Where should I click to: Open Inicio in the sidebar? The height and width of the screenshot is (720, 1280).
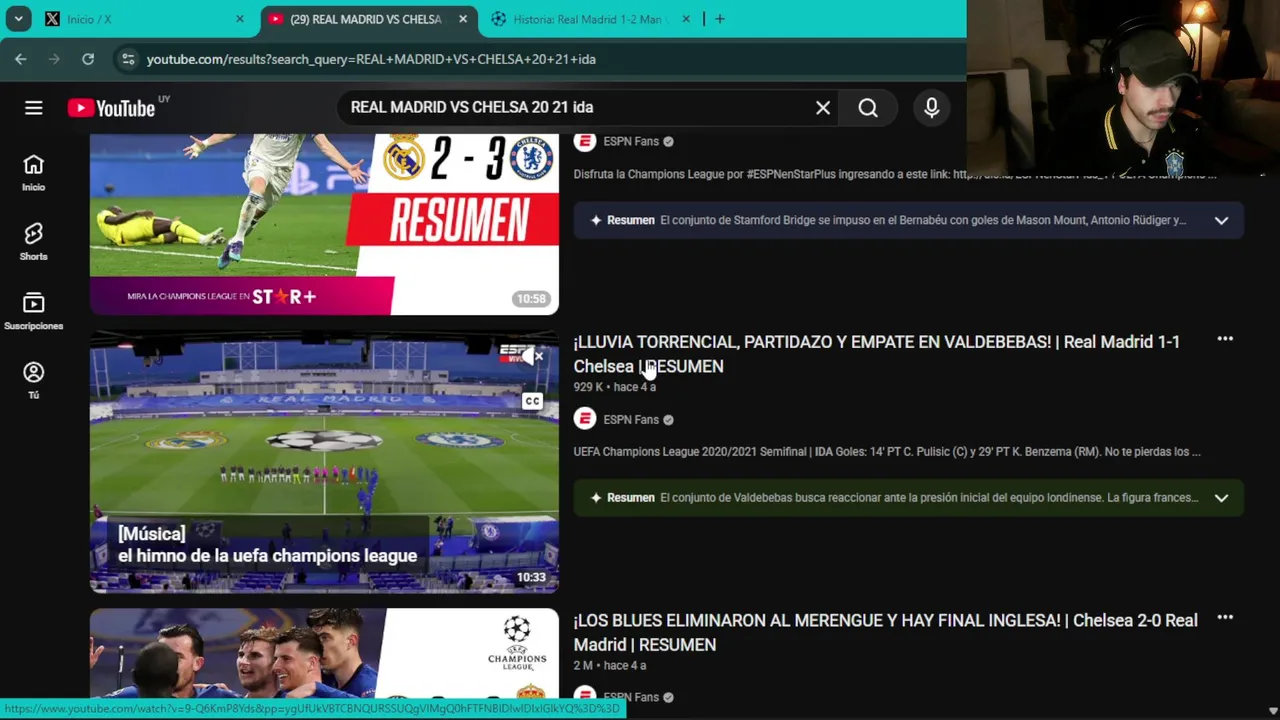coord(33,173)
